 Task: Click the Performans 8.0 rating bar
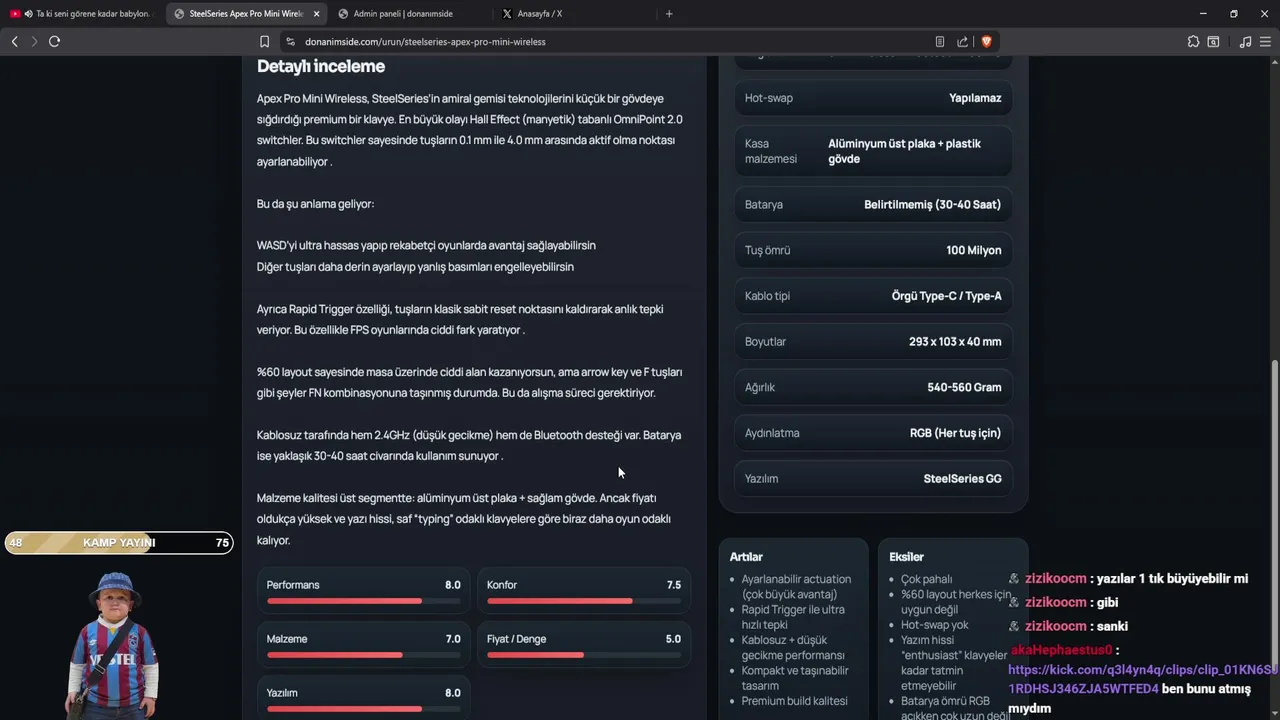tap(363, 591)
